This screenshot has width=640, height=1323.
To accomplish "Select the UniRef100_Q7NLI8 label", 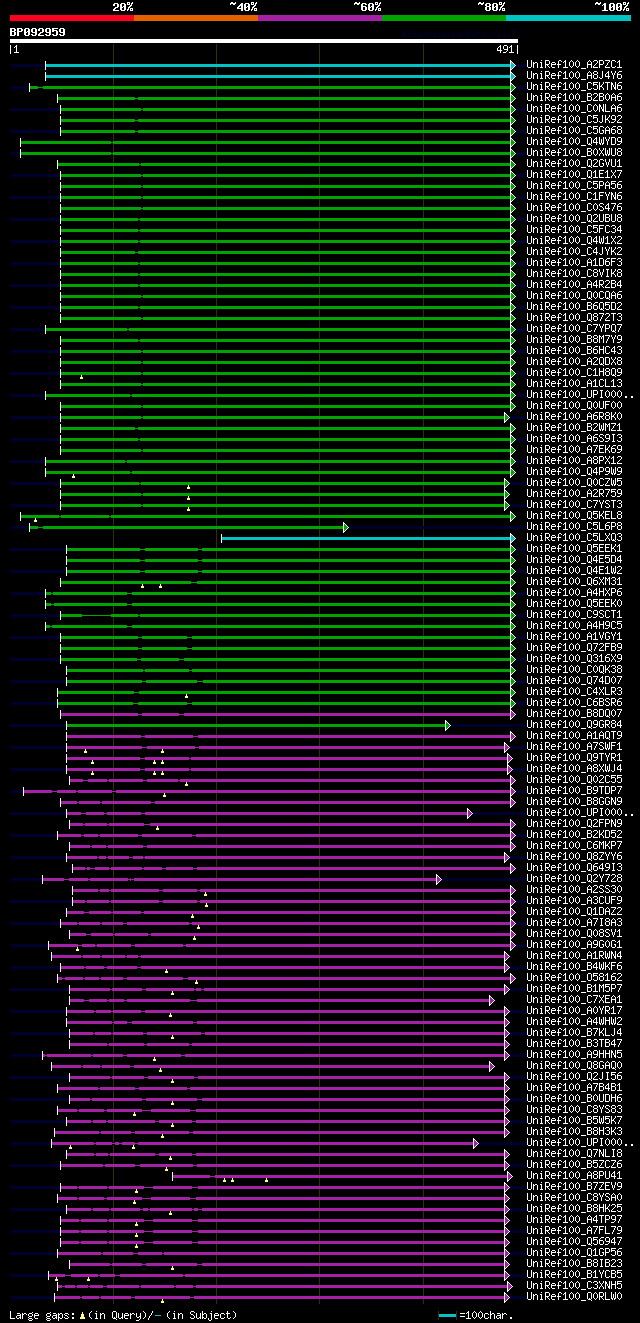I will pos(574,1153).
